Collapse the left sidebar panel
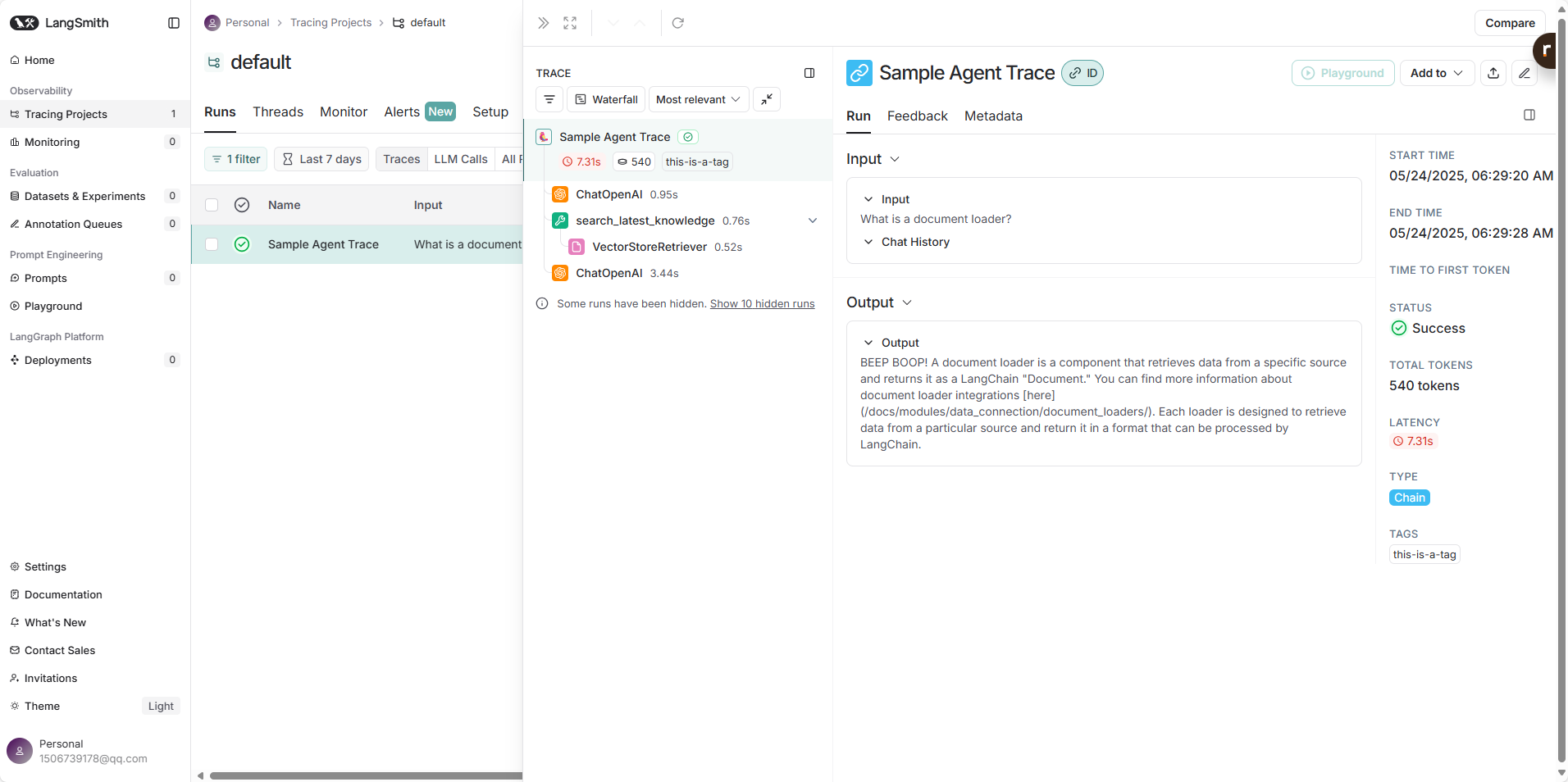 [x=174, y=23]
